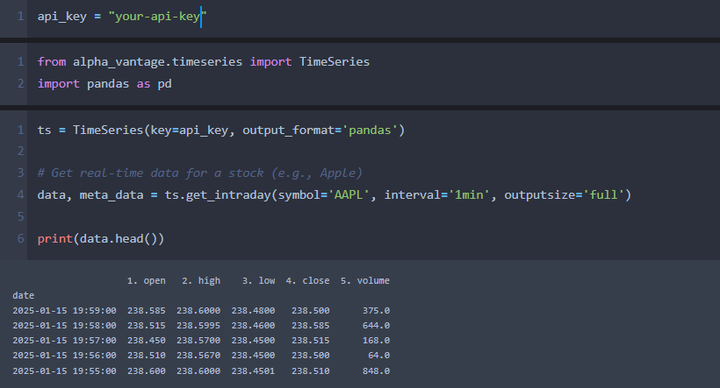The height and width of the screenshot is (388, 720).
Task: Click volume value 64.0
Action: 379,355
